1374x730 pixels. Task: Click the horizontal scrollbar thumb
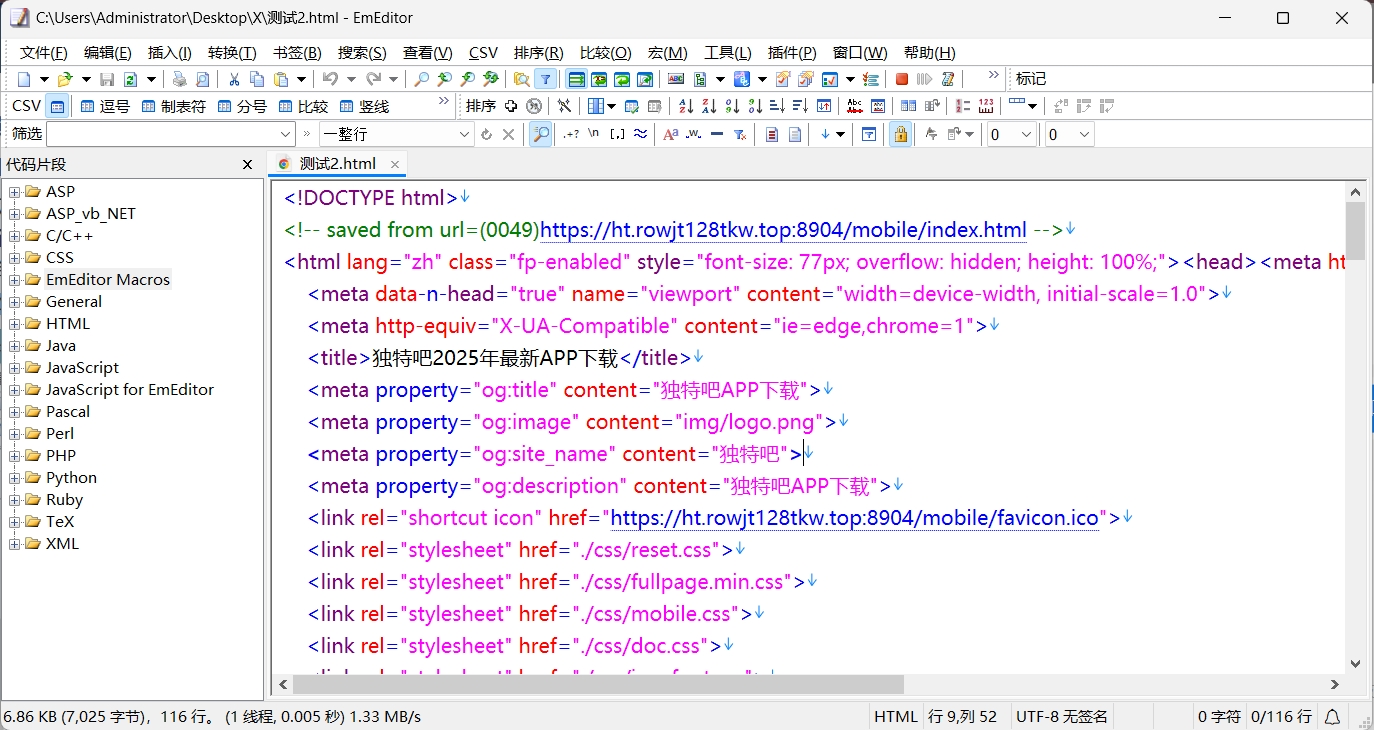[x=598, y=684]
